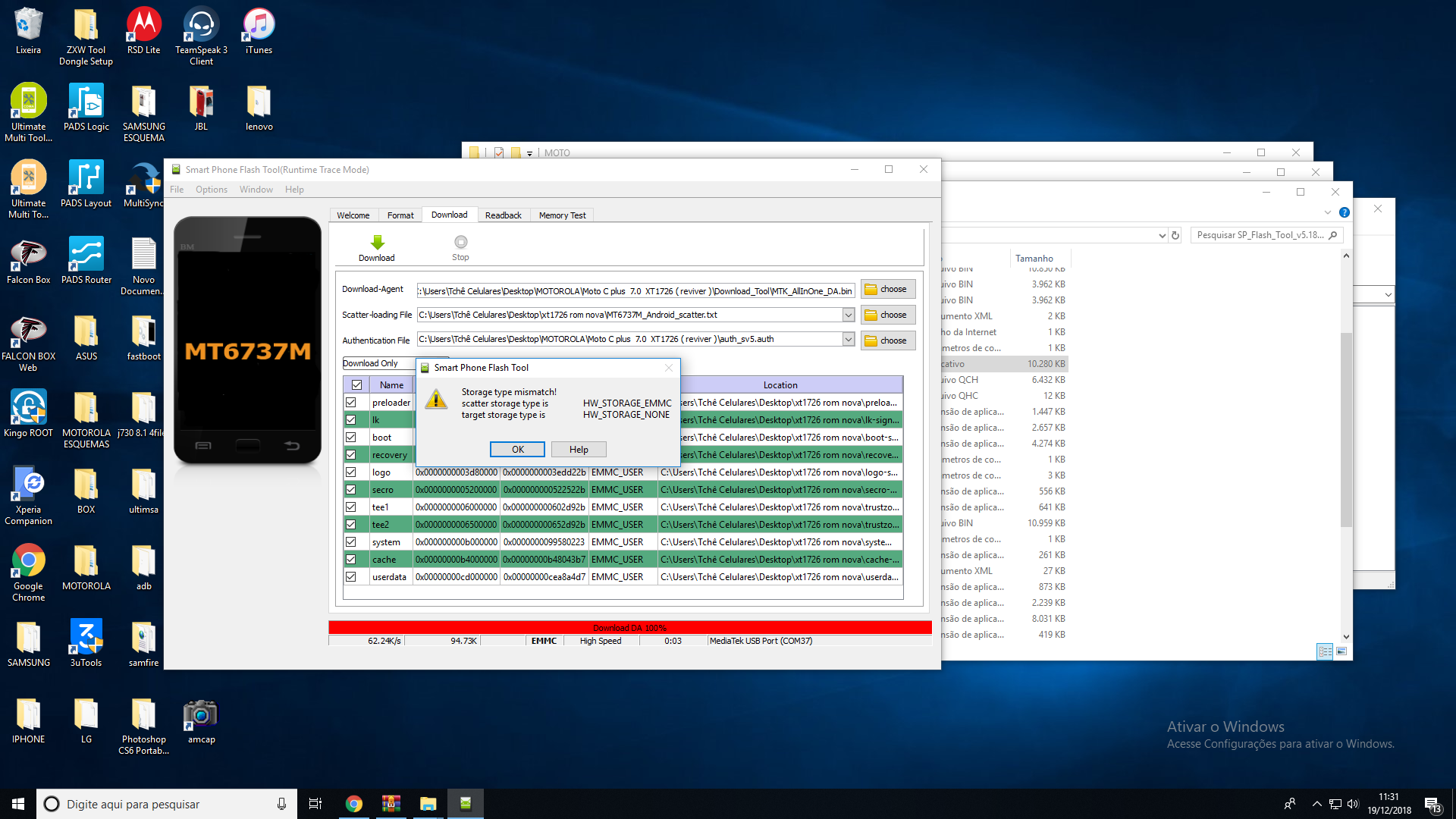
Task: Open the PADS Layout desktop icon
Action: click(86, 177)
